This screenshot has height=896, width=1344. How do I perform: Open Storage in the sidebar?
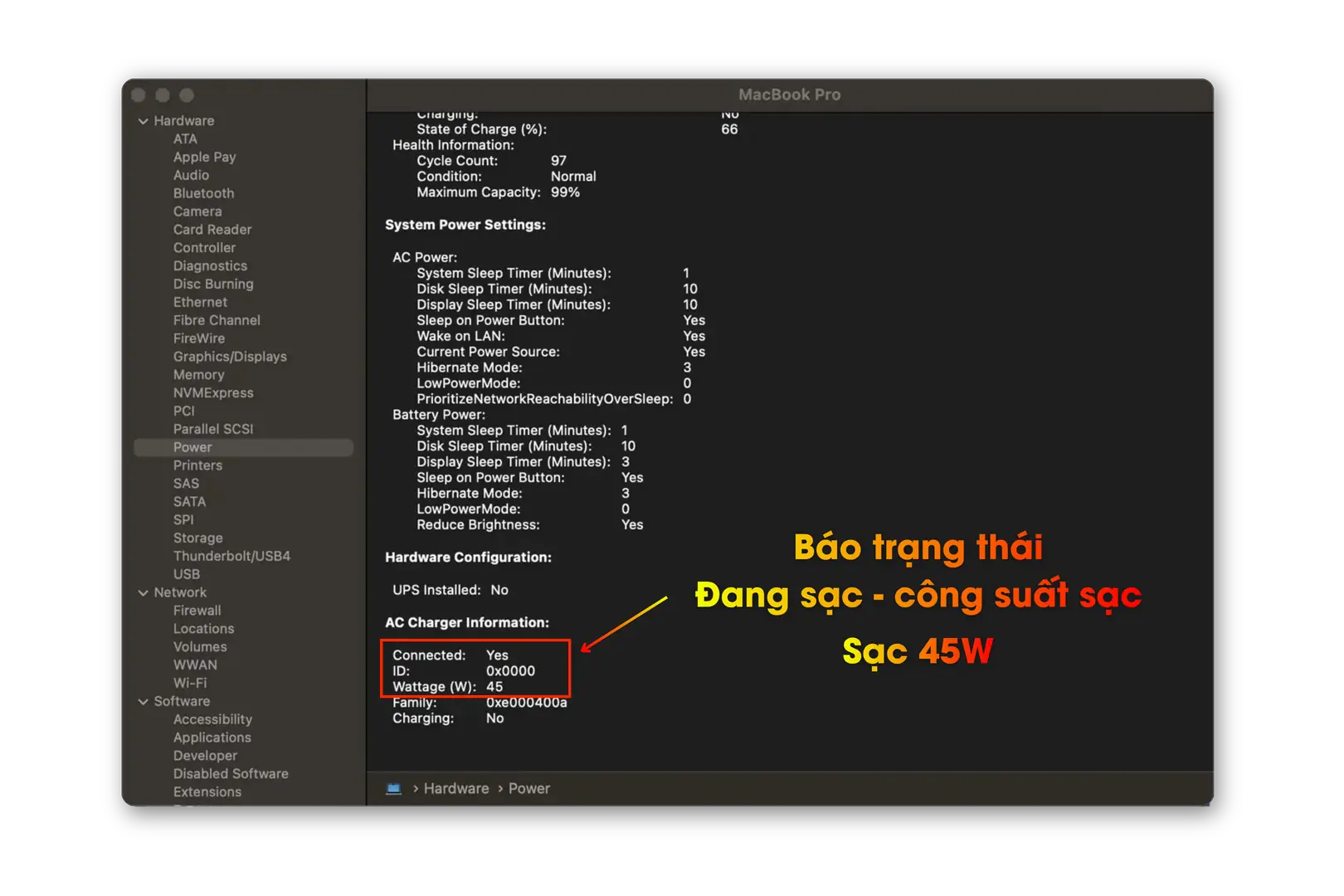pyautogui.click(x=197, y=538)
